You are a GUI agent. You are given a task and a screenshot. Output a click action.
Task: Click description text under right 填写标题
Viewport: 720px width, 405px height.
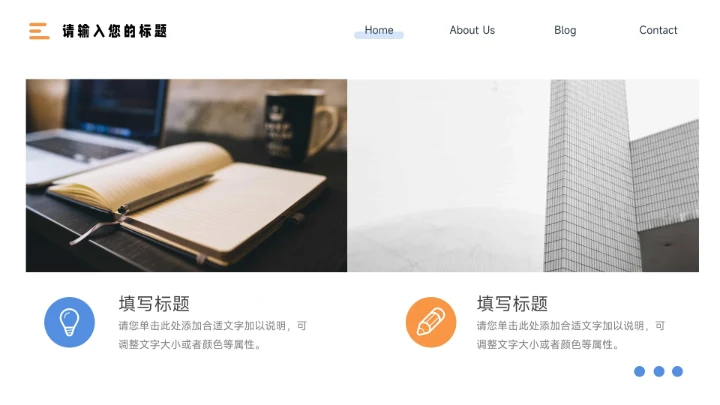pos(570,335)
